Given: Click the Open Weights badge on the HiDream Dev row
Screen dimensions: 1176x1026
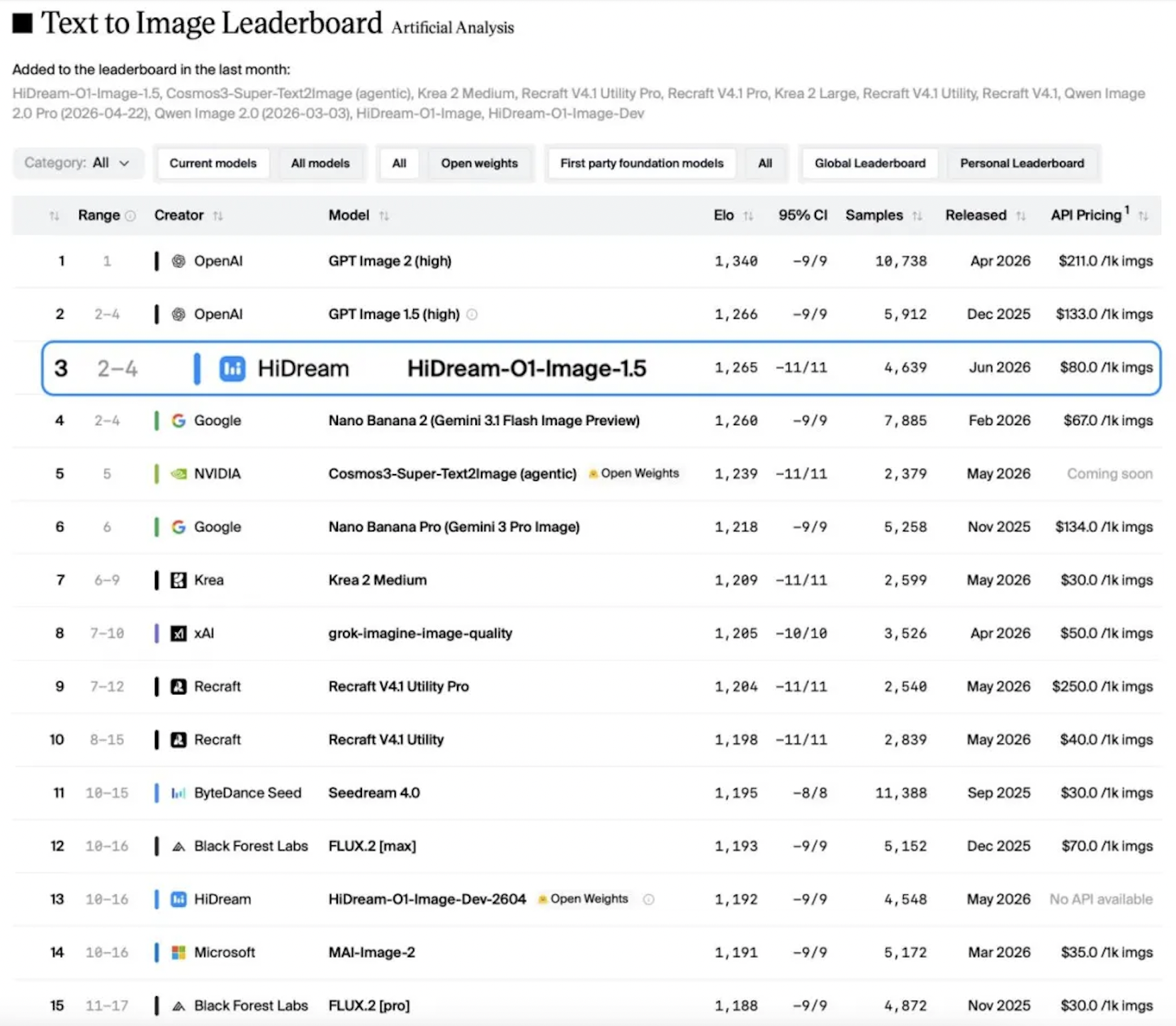Looking at the screenshot, I should tap(583, 899).
